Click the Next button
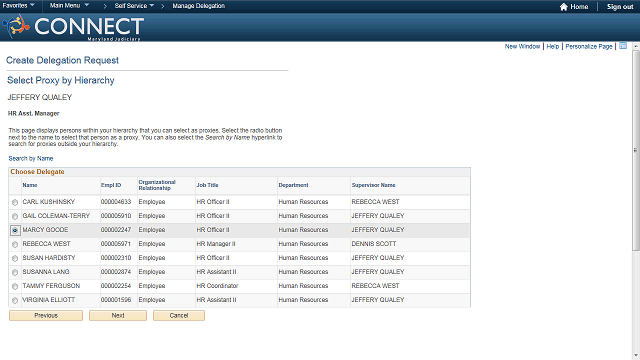 (118, 316)
